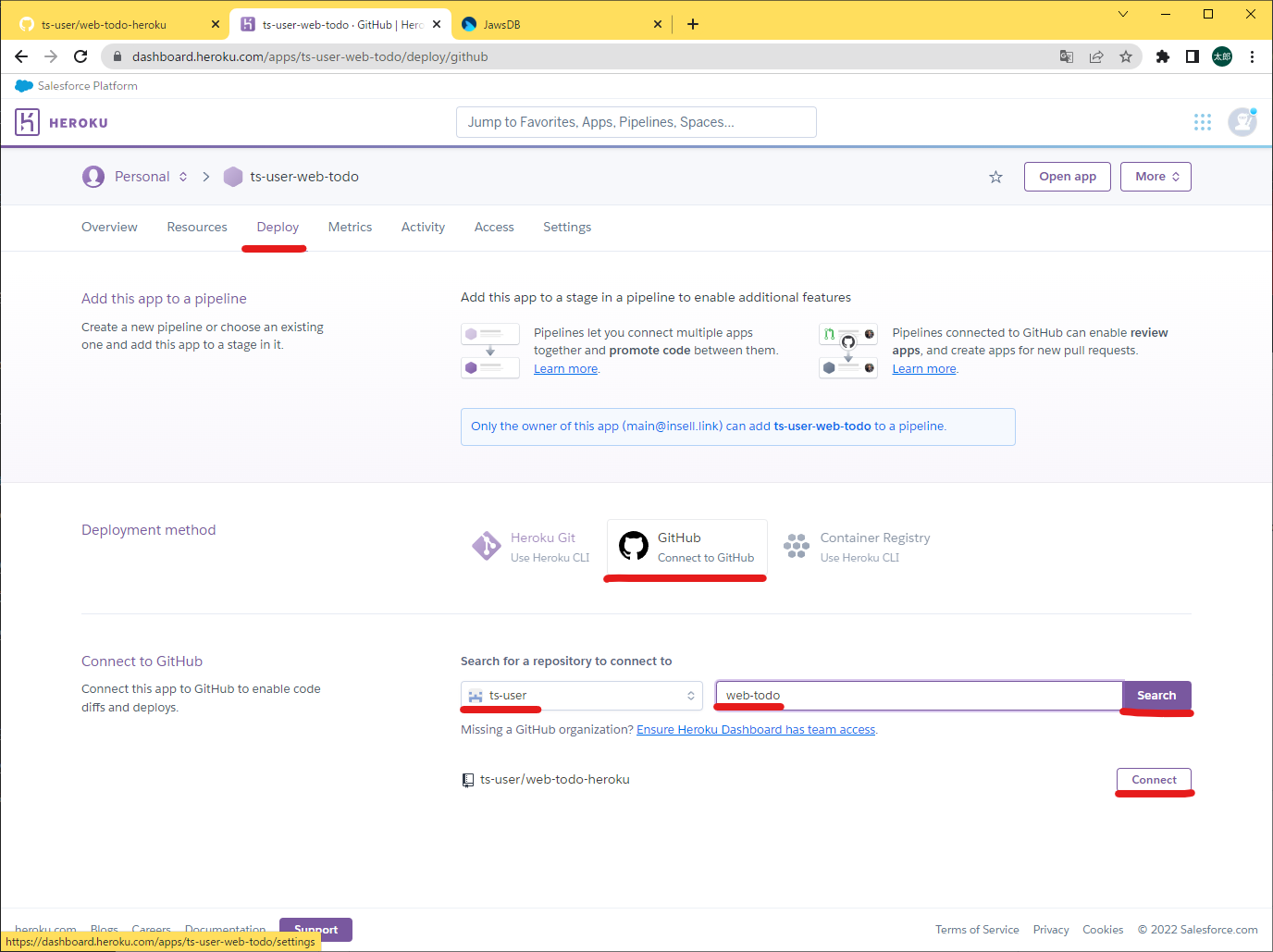Viewport: 1273px width, 952px height.
Task: Open the Google Translate page icon
Action: coord(1067,56)
